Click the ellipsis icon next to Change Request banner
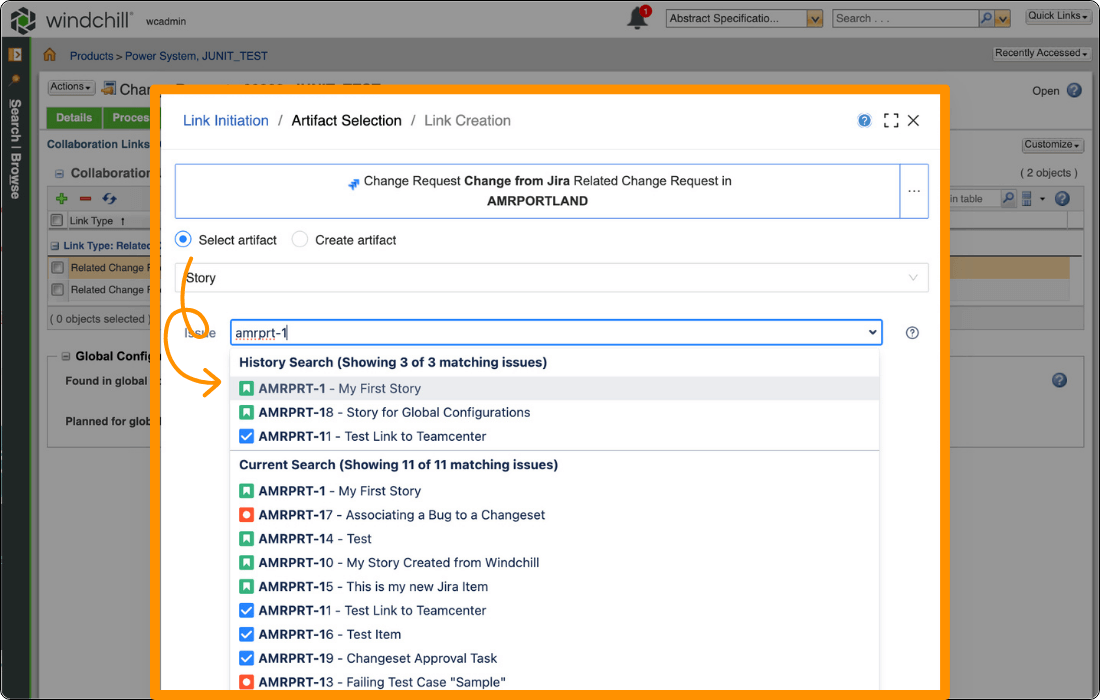 [x=914, y=191]
